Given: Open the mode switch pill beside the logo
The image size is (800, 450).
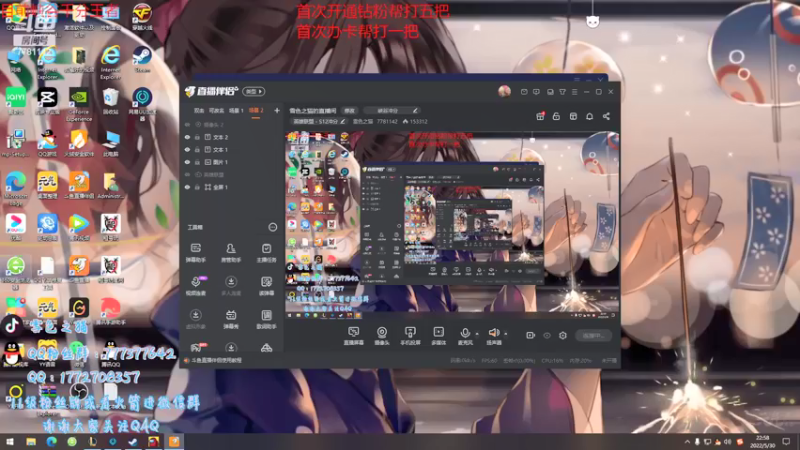Looking at the screenshot, I should click(x=254, y=91).
